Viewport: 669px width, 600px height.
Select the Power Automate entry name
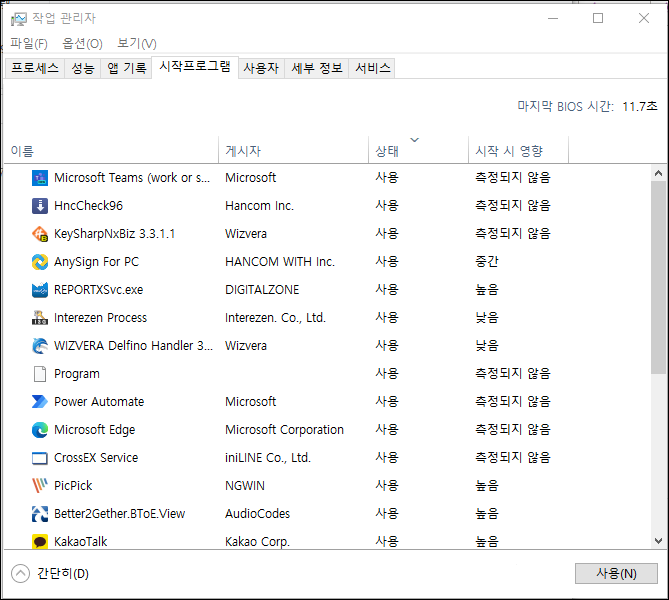pos(99,402)
